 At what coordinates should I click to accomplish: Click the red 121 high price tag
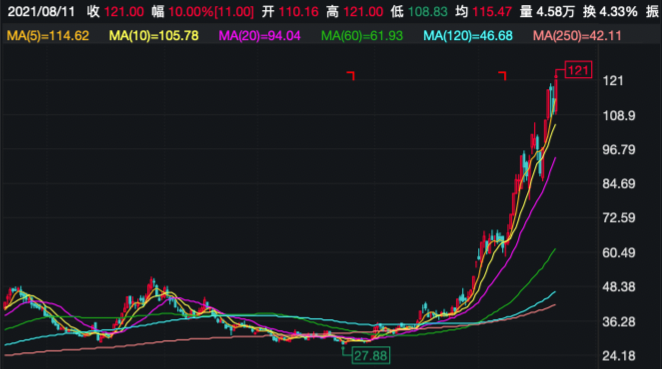coord(578,70)
